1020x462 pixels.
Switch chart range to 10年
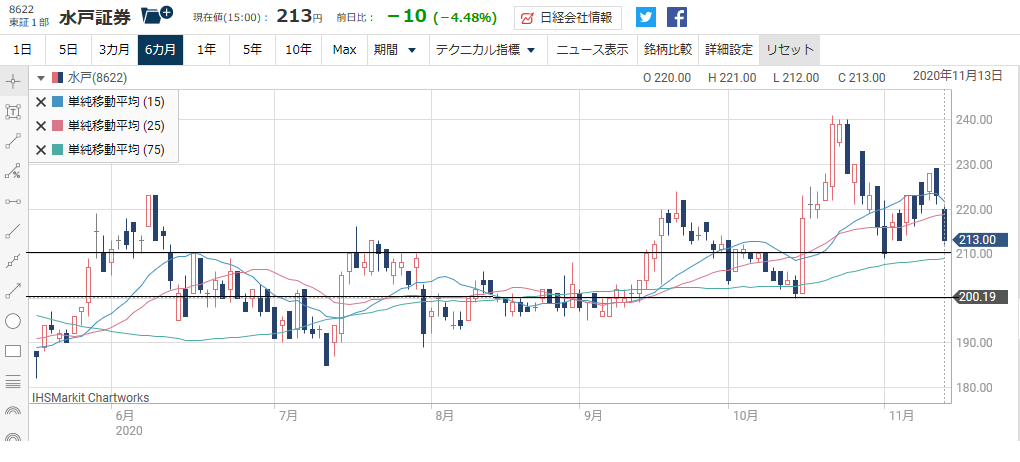(299, 49)
